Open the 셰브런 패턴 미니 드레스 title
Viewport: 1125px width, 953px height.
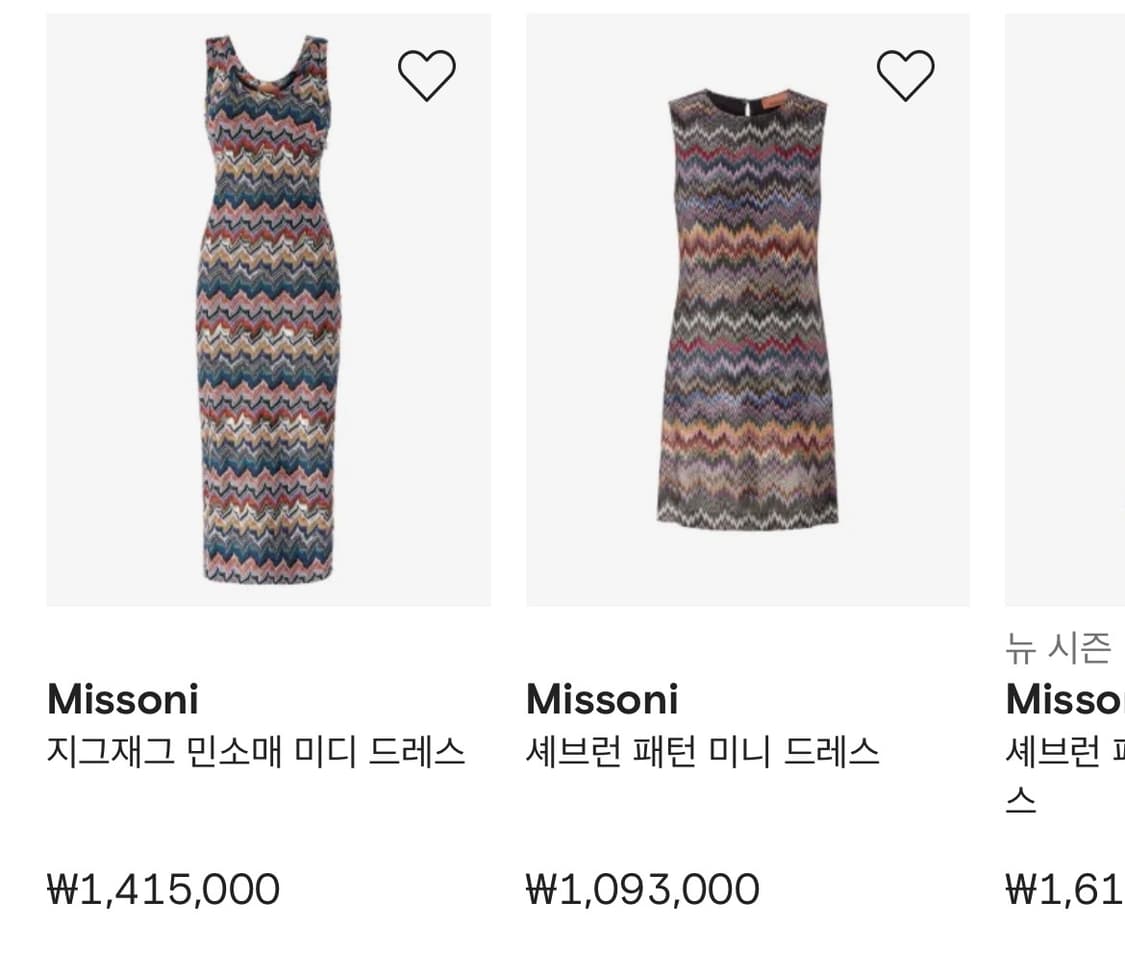pos(702,751)
